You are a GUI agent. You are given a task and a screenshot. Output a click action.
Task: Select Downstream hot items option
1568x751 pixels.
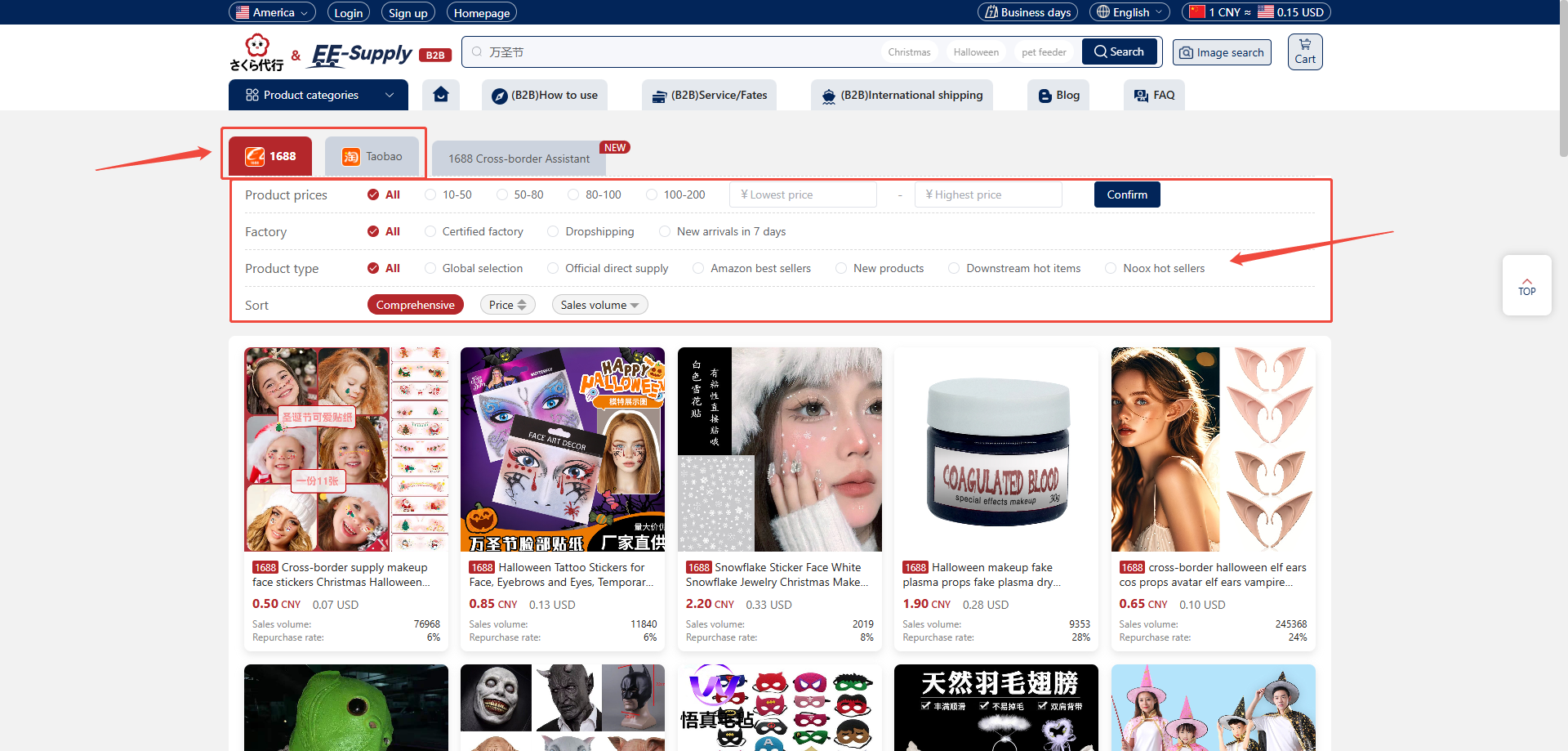click(x=1014, y=268)
